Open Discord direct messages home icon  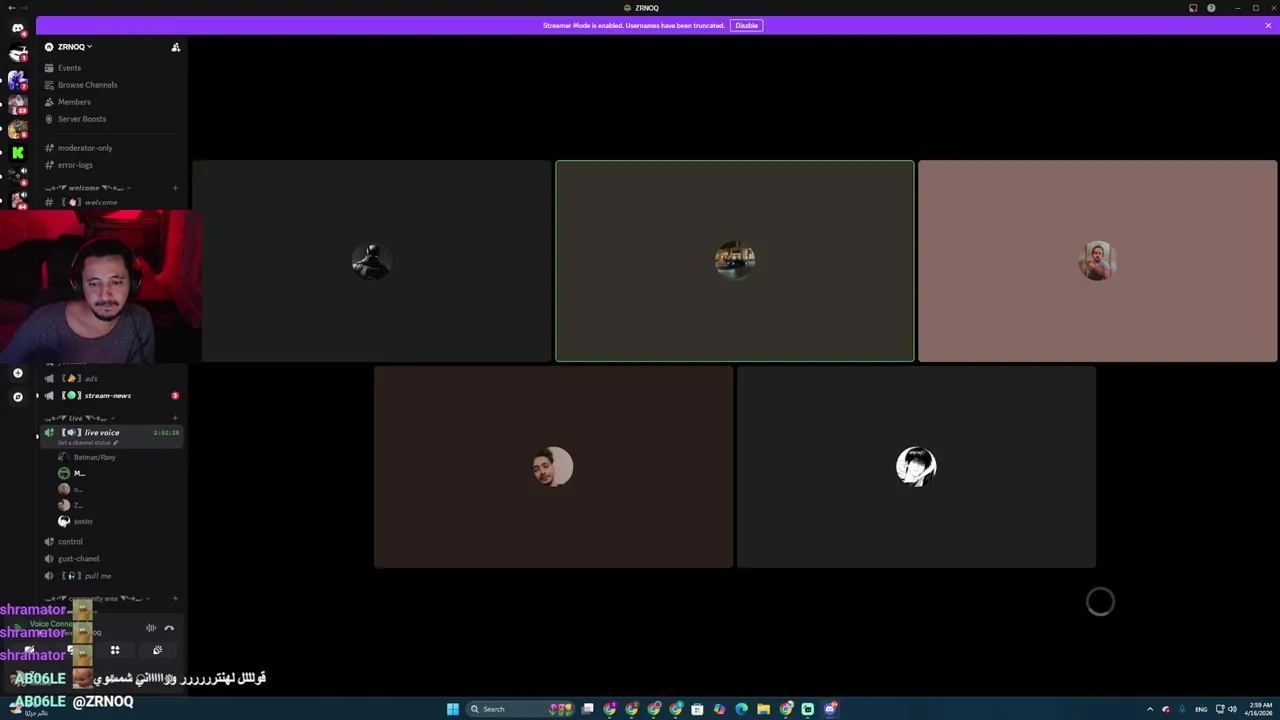(17, 28)
